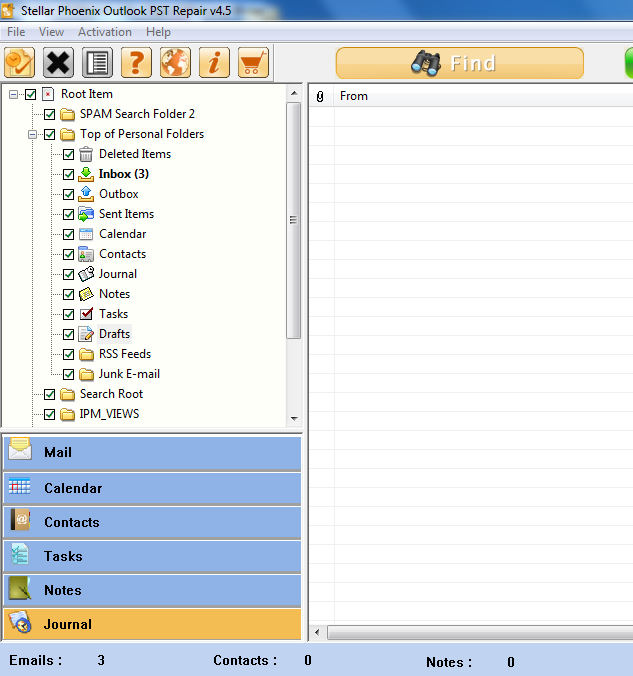Toggle the Sent Items checkbox

pos(69,214)
